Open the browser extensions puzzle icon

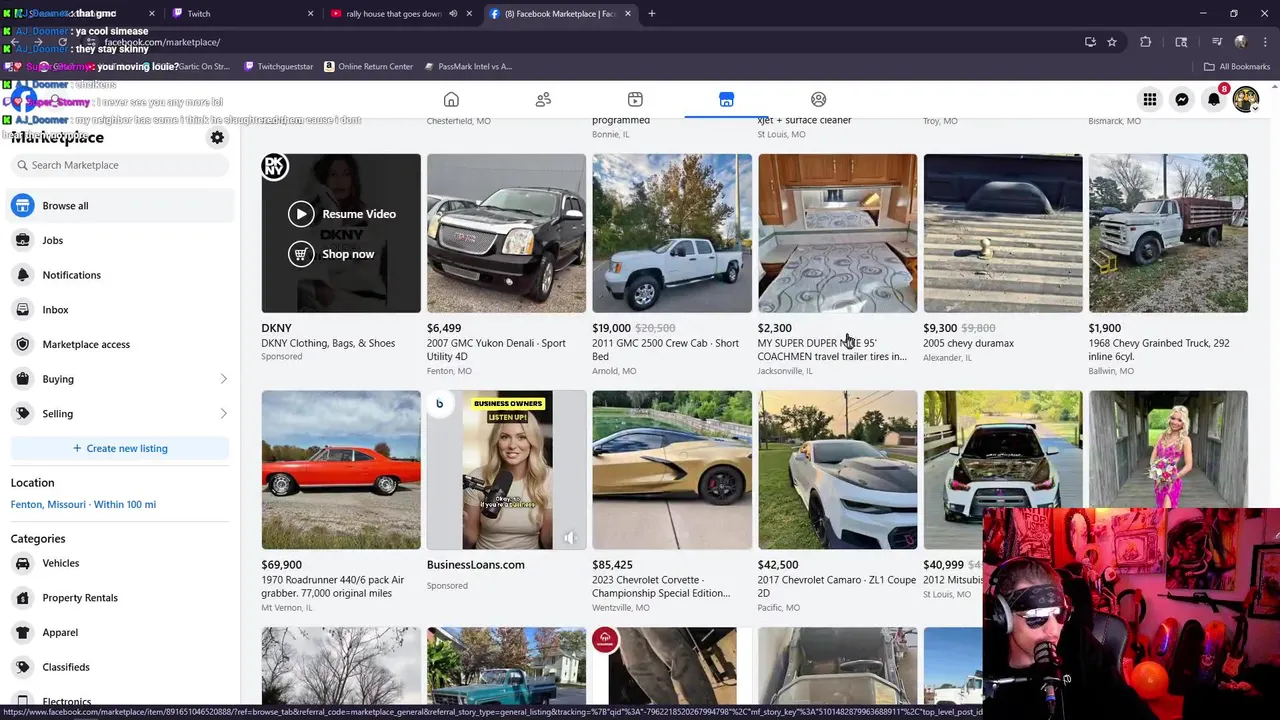coord(1146,42)
